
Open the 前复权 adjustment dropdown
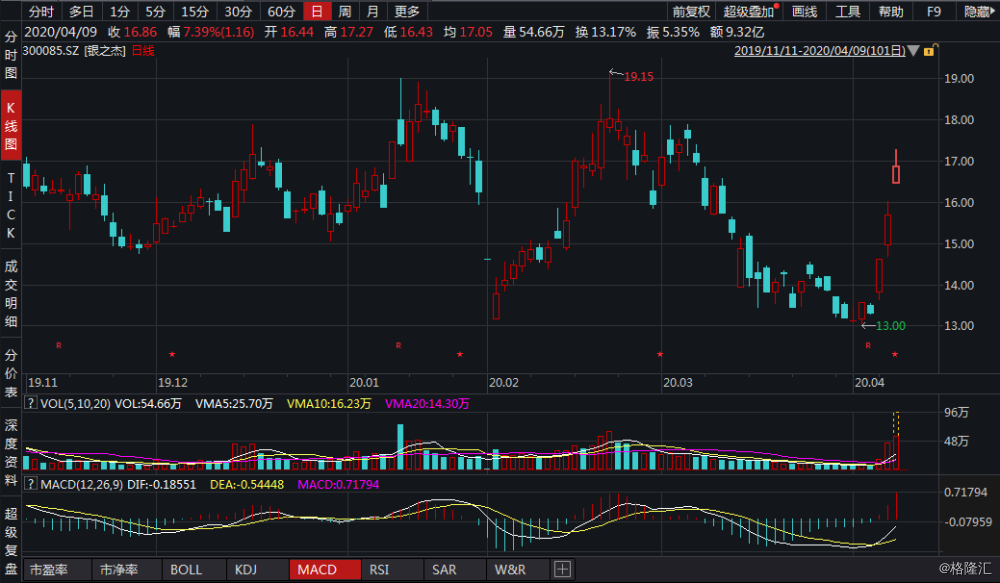(x=691, y=12)
